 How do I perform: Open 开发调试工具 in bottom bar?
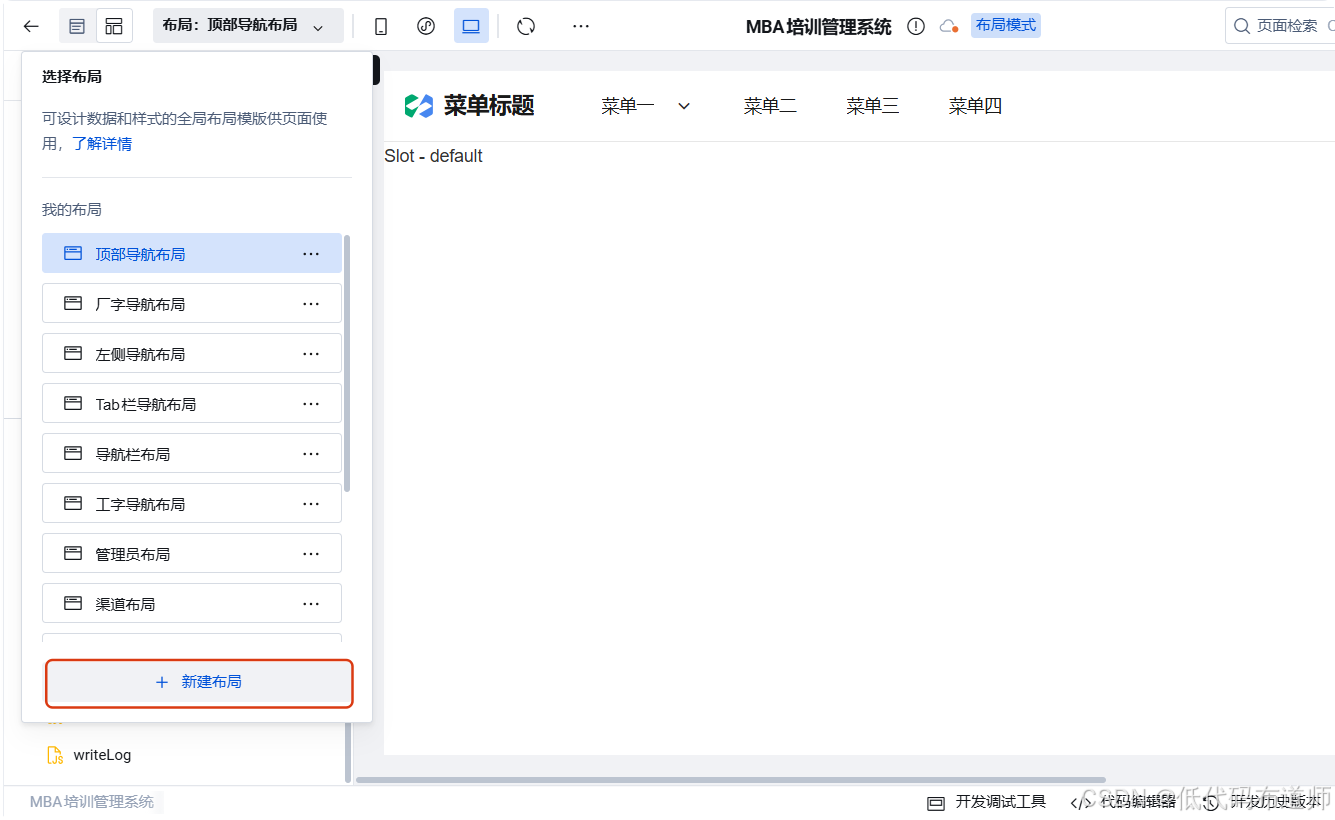986,802
